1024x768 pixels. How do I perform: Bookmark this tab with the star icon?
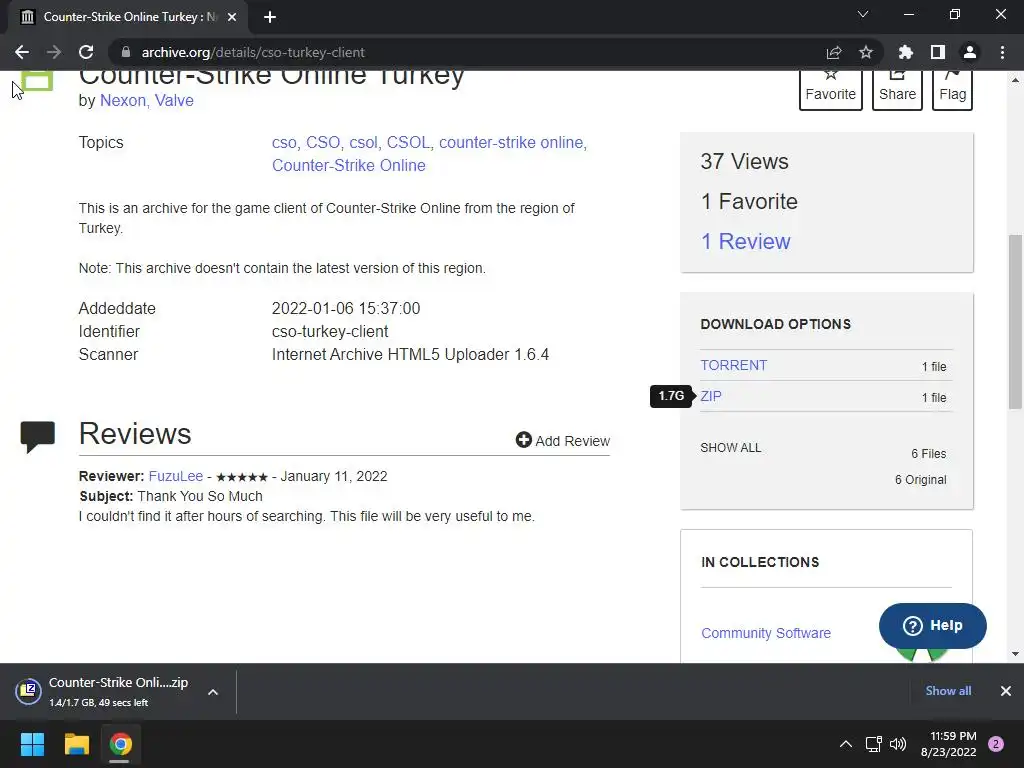866,52
